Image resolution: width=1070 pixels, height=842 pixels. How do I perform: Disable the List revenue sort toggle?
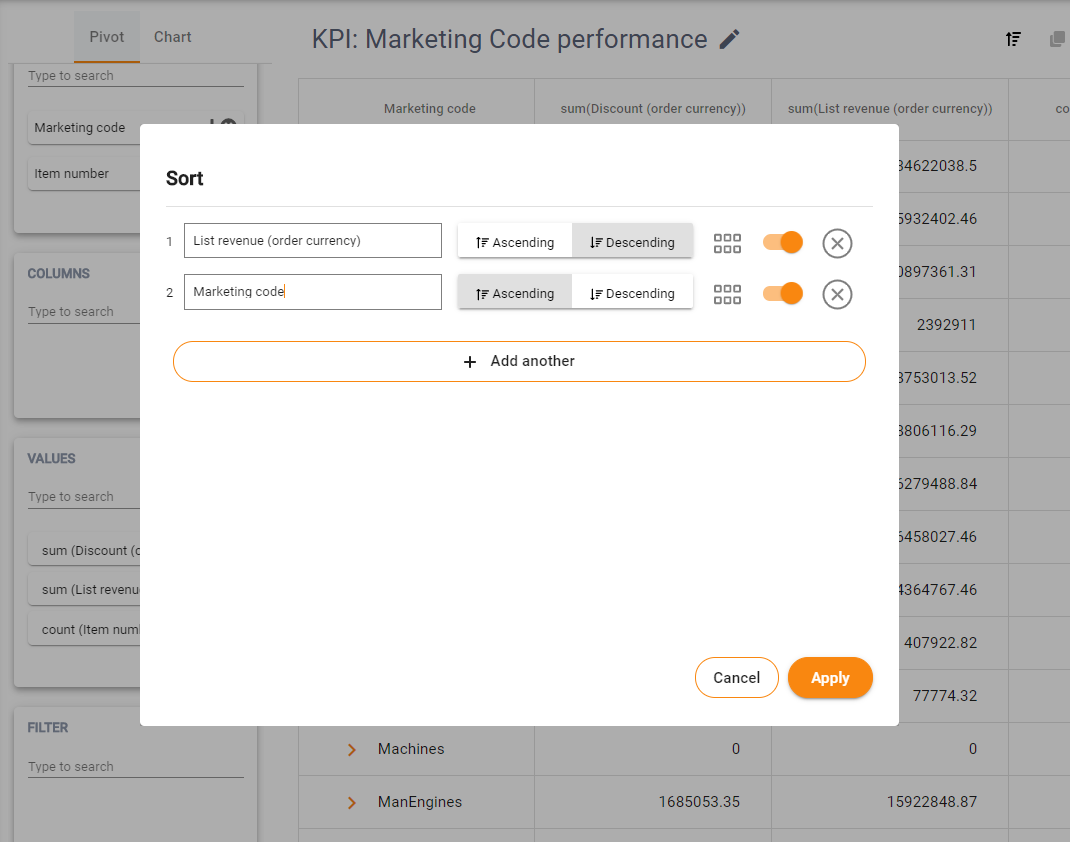click(x=782, y=242)
